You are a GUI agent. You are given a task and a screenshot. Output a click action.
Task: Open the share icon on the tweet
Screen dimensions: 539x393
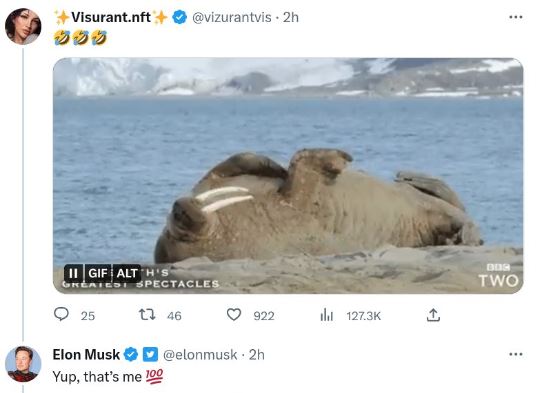click(x=433, y=315)
